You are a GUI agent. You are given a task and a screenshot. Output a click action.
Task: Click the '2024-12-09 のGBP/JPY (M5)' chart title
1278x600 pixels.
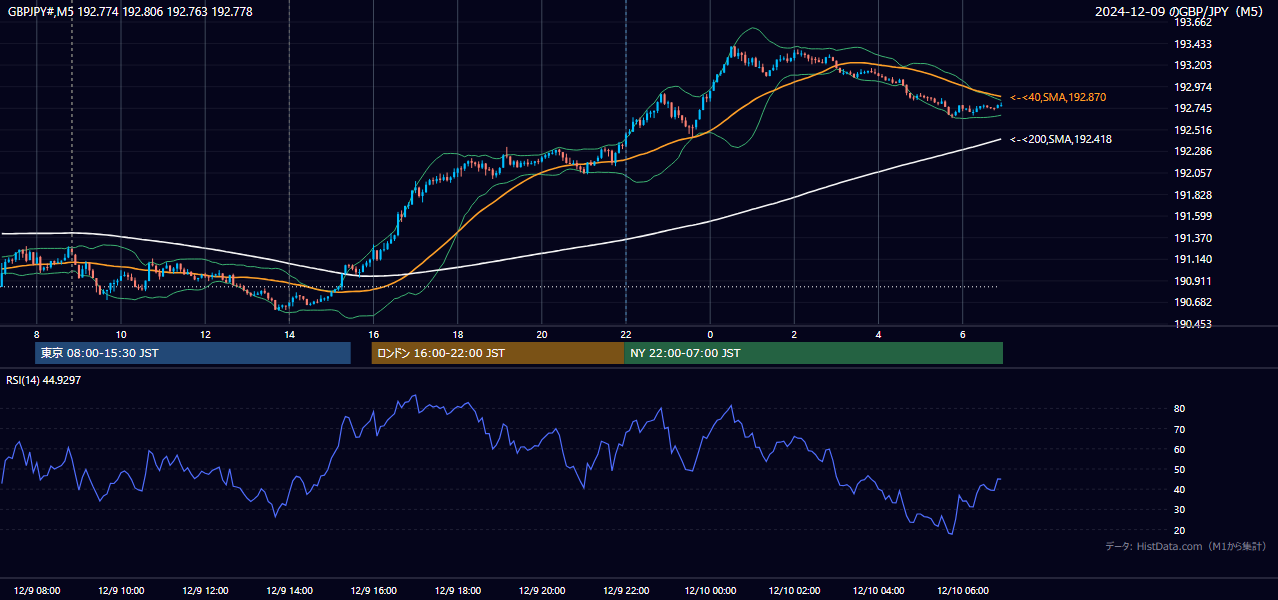tap(1180, 12)
